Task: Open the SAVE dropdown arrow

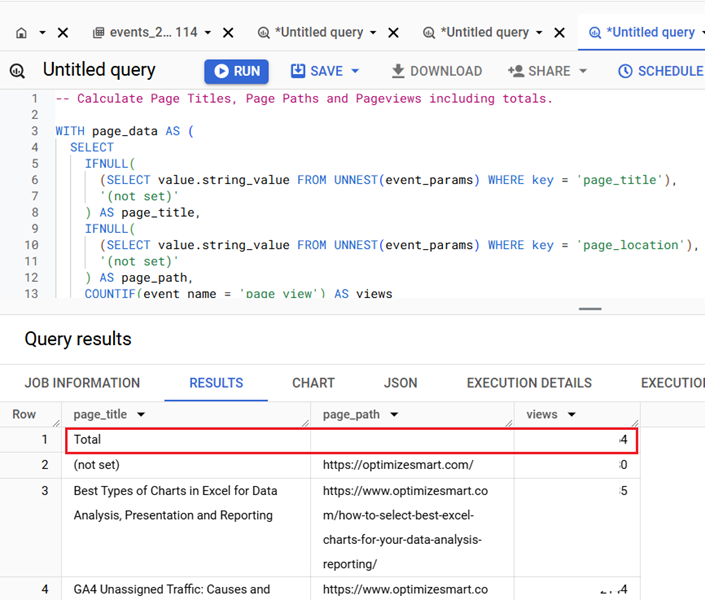Action: [355, 71]
